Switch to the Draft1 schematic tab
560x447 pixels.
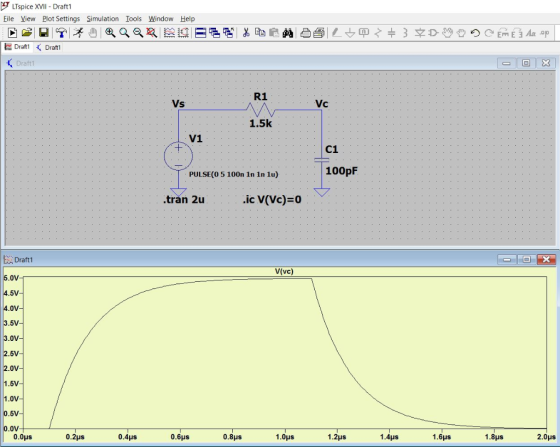tap(49, 47)
